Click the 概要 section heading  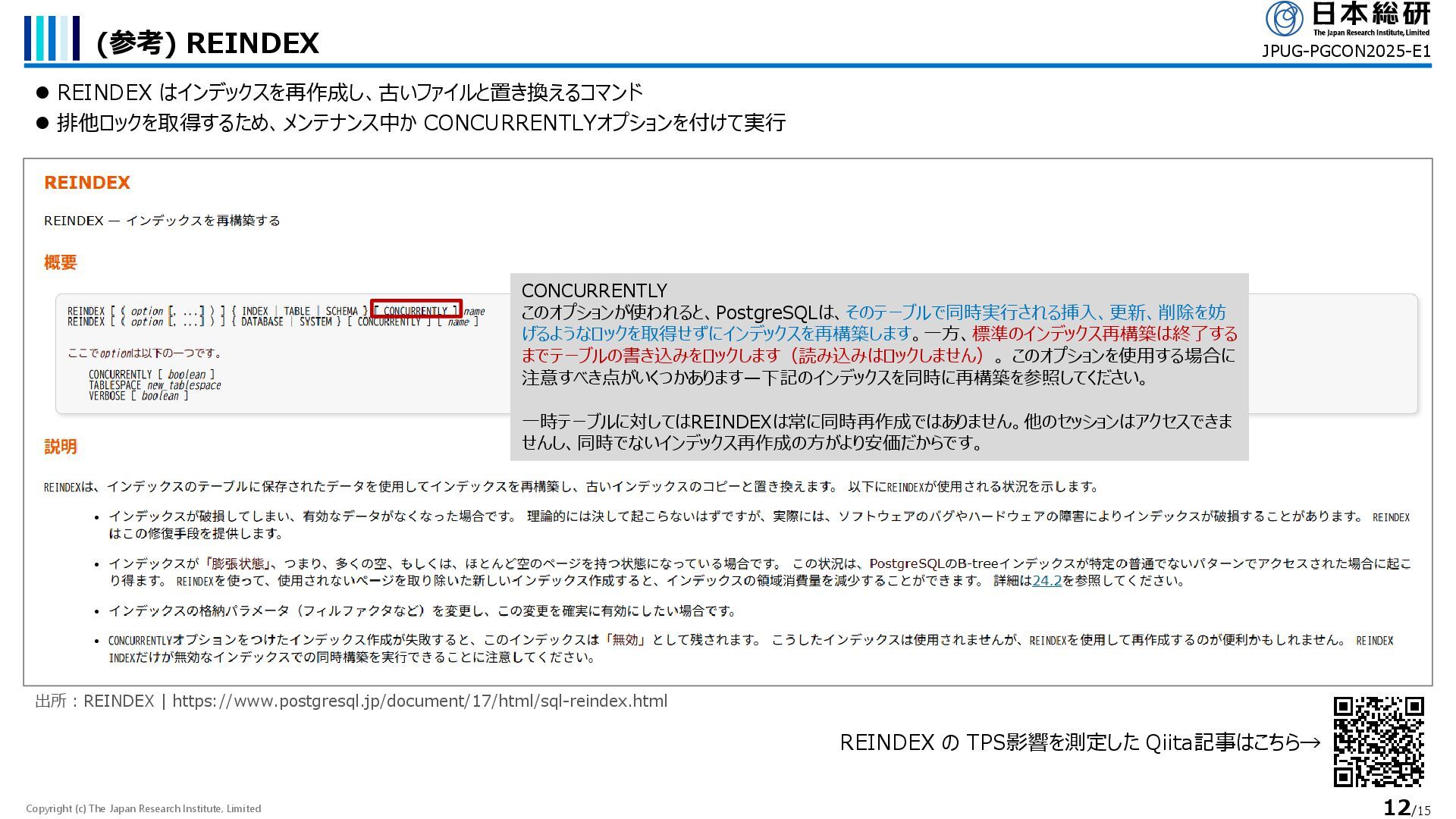click(x=61, y=262)
